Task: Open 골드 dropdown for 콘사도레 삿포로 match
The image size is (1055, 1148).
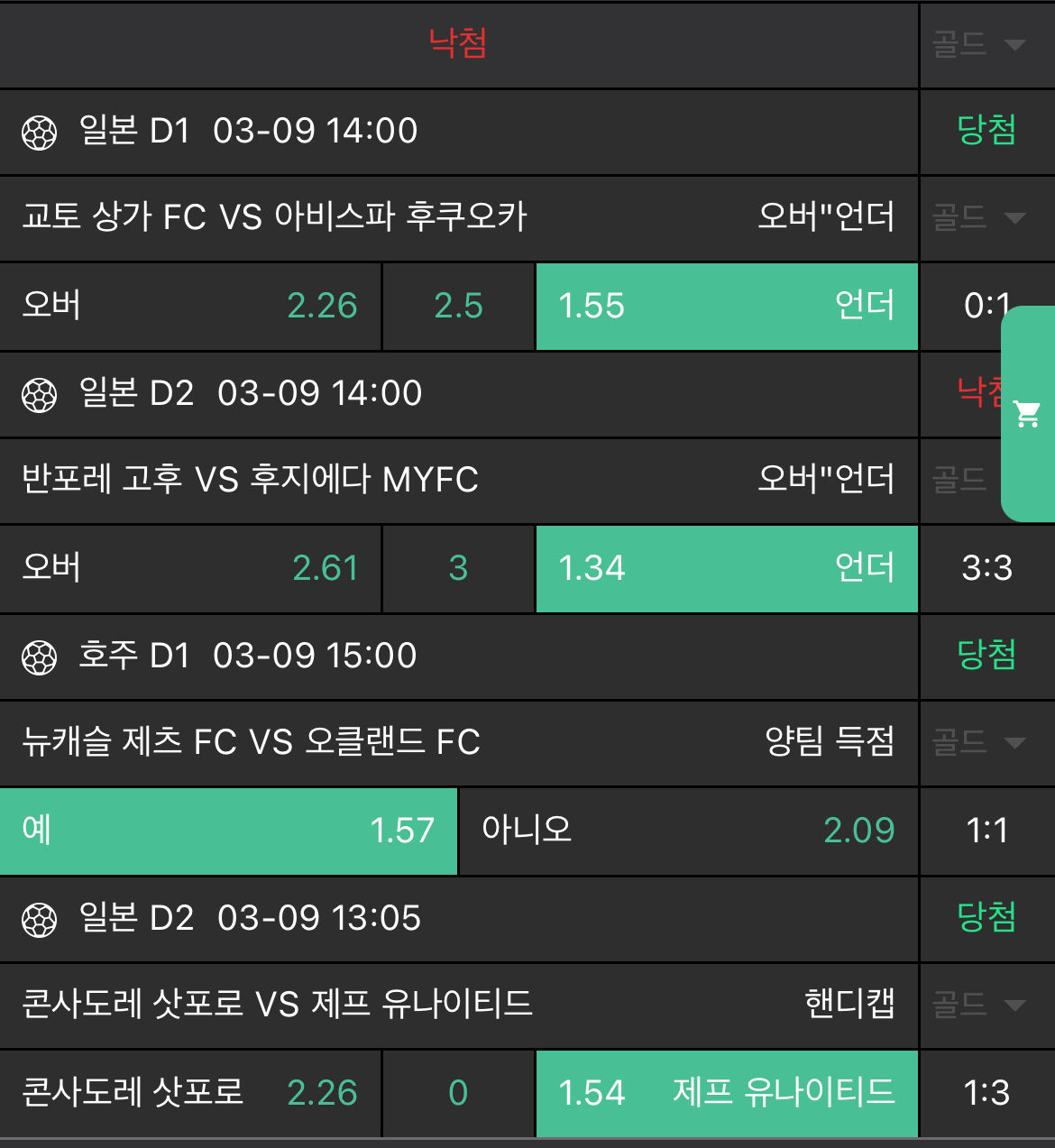Action: point(979,1005)
